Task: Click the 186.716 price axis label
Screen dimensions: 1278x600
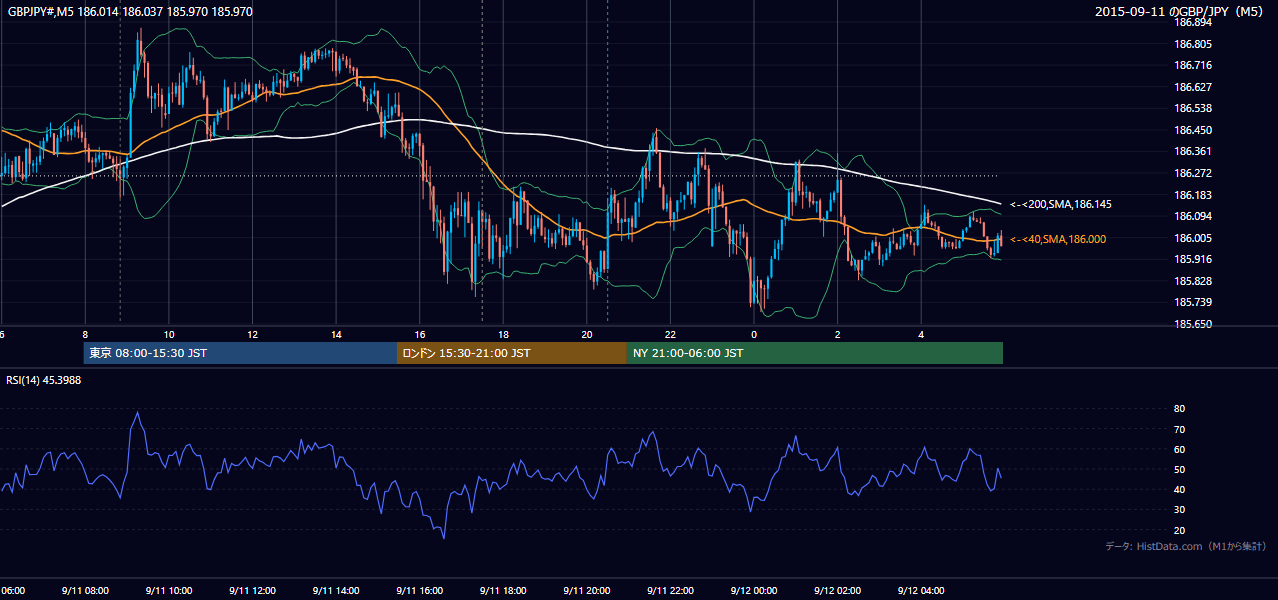Action: 1193,65
